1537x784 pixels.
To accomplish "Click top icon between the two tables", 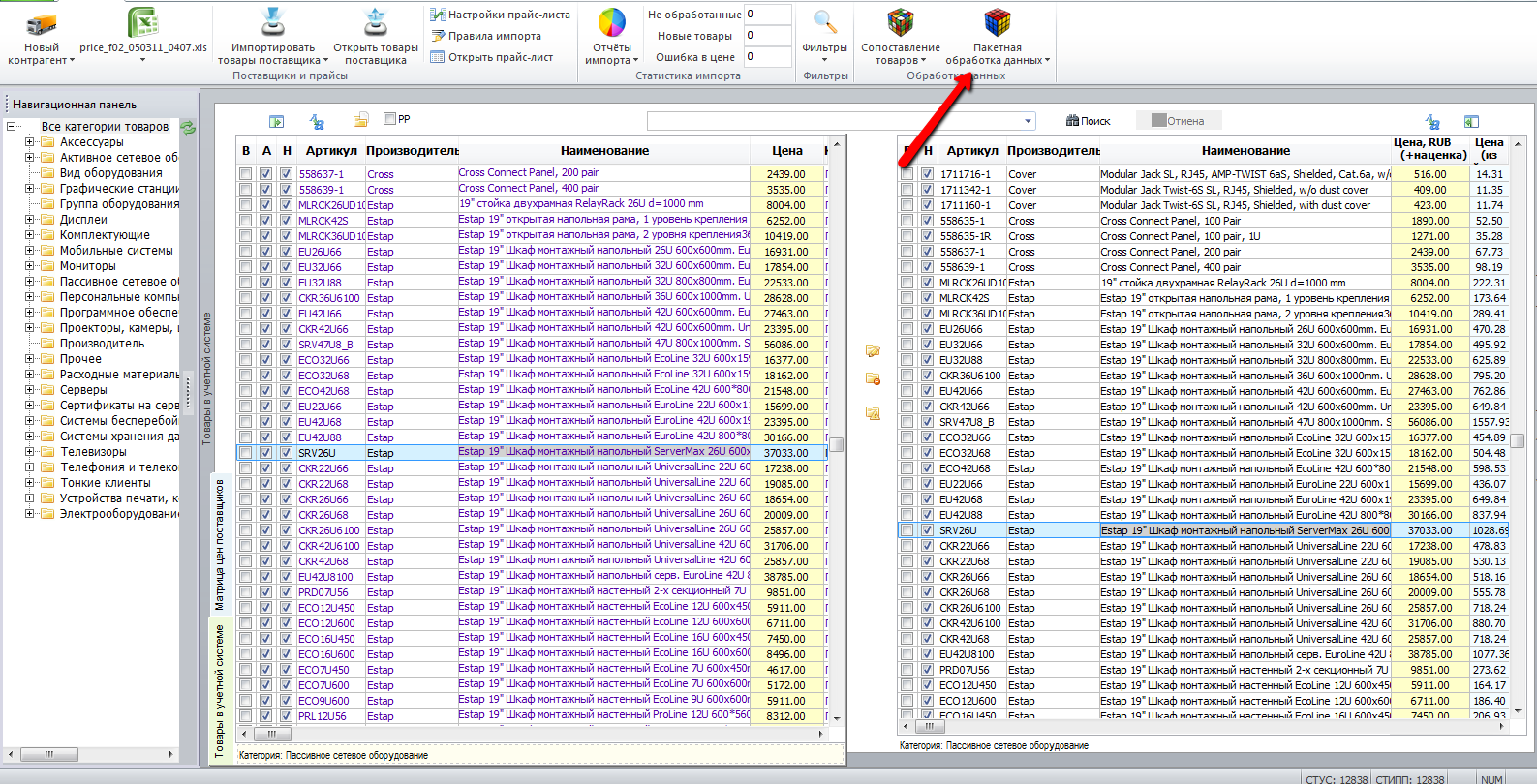I will pyautogui.click(x=873, y=350).
